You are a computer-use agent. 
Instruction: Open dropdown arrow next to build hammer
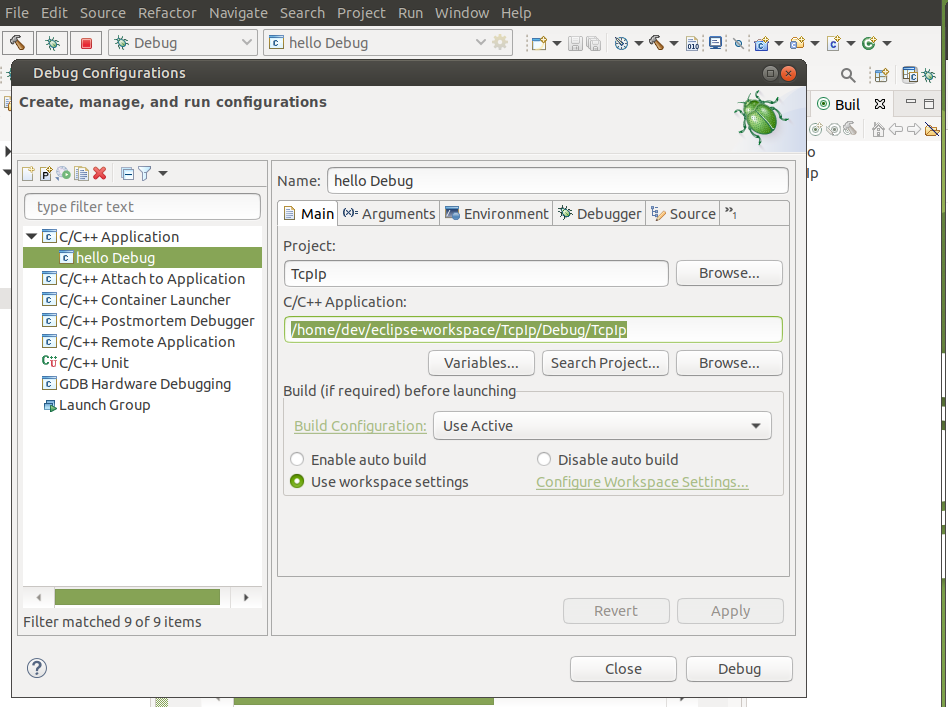pos(674,43)
